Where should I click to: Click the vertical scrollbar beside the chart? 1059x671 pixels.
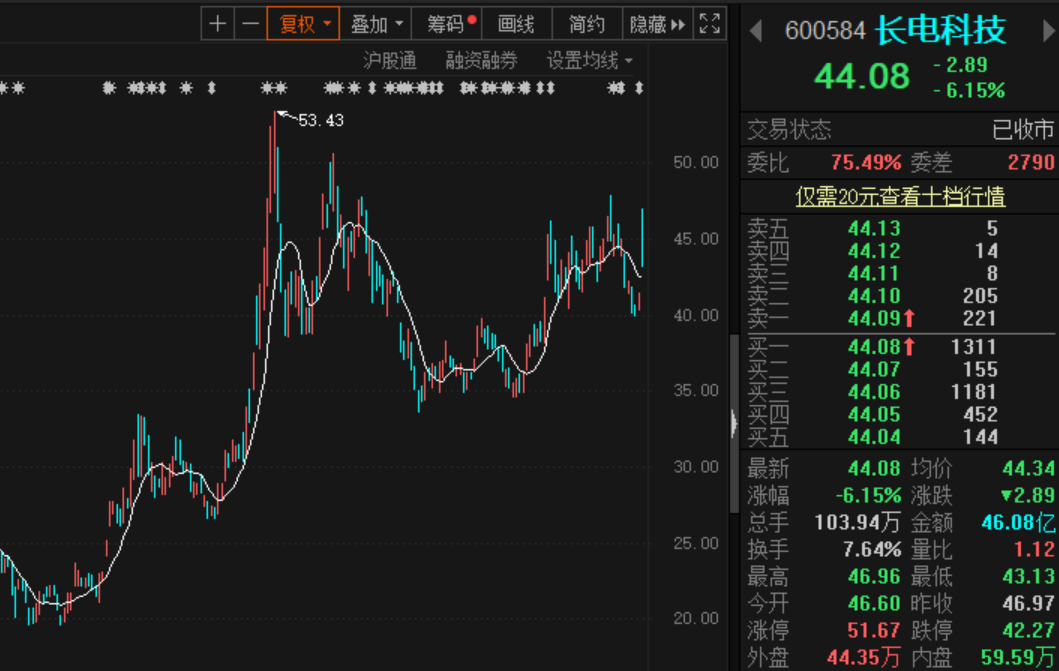[x=734, y=423]
